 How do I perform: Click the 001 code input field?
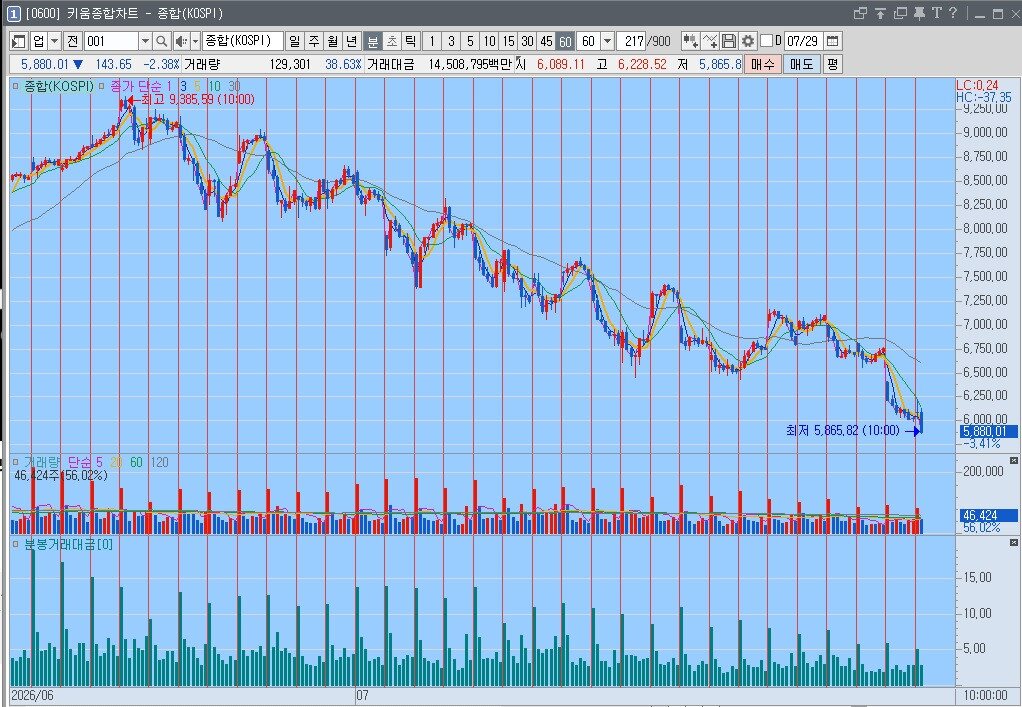(x=111, y=41)
